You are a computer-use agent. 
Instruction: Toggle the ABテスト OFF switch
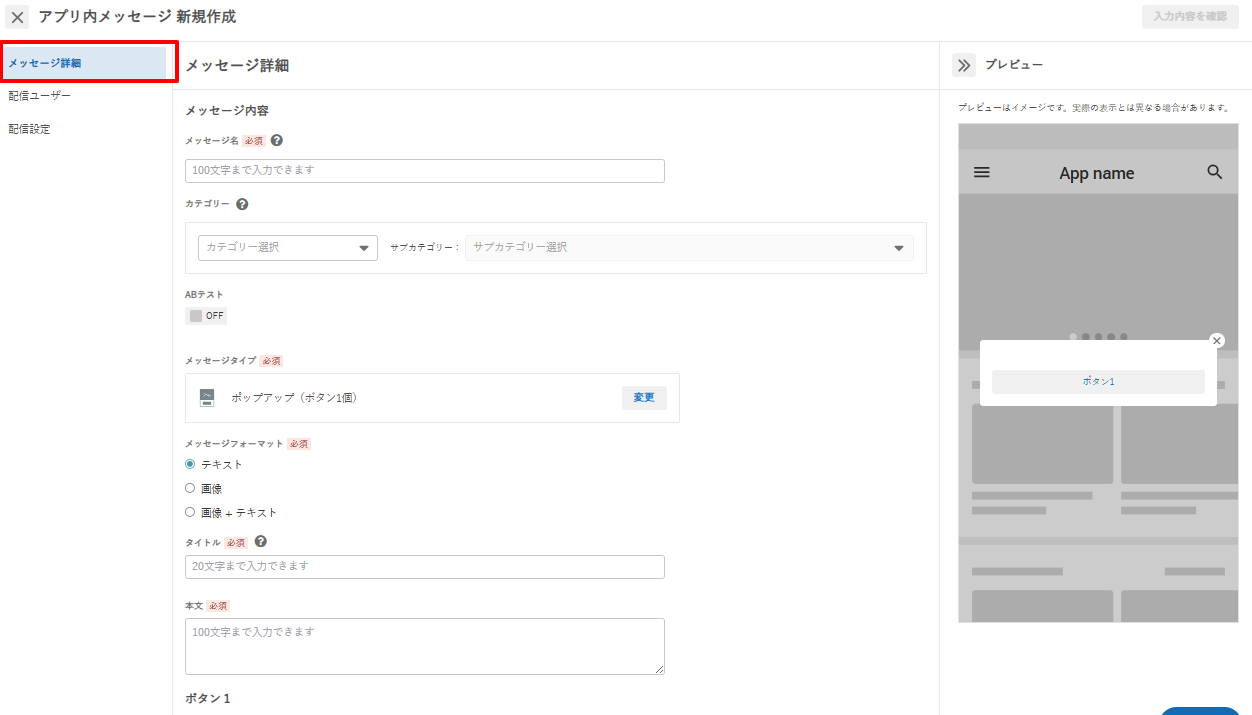pos(206,316)
